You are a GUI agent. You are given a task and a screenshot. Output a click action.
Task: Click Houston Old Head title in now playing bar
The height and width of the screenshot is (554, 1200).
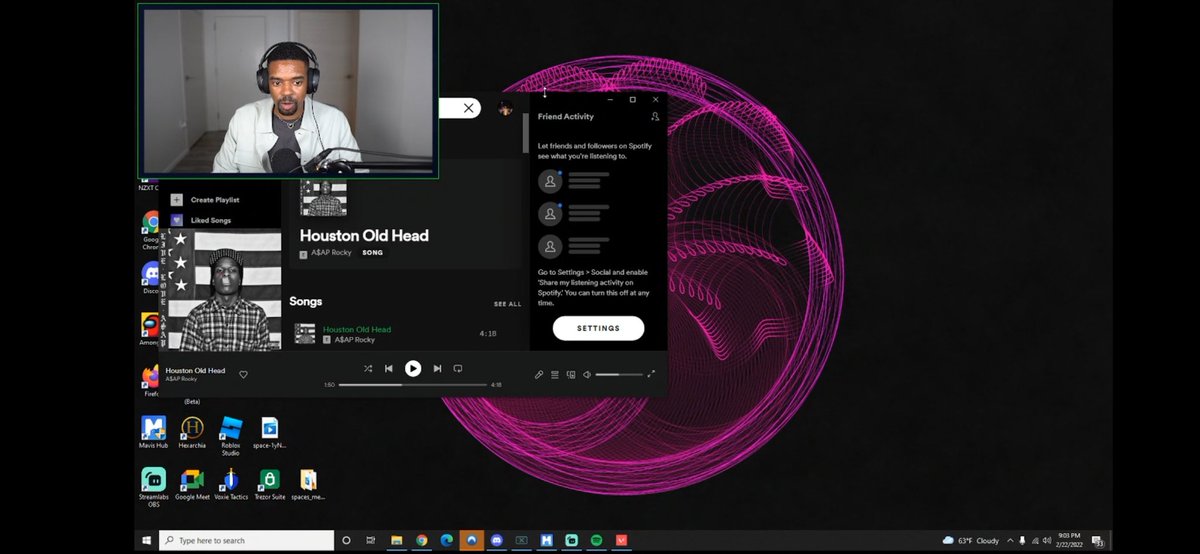point(195,370)
